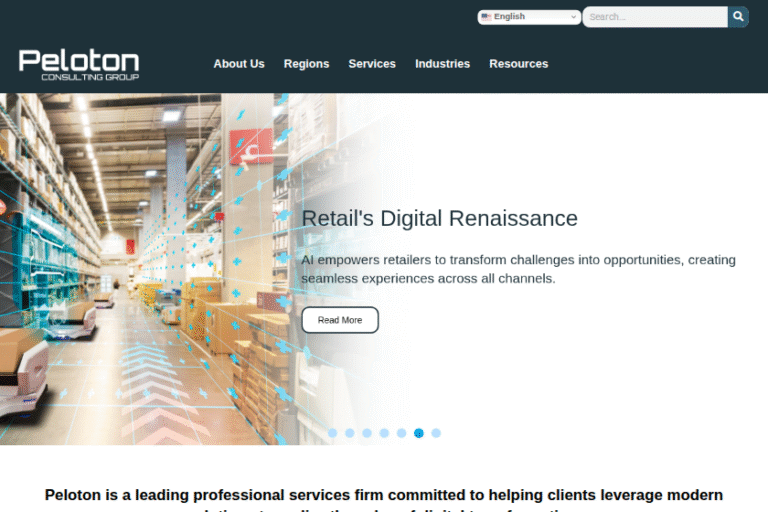Expand the Services navigation menu
This screenshot has width=768, height=512.
[372, 64]
